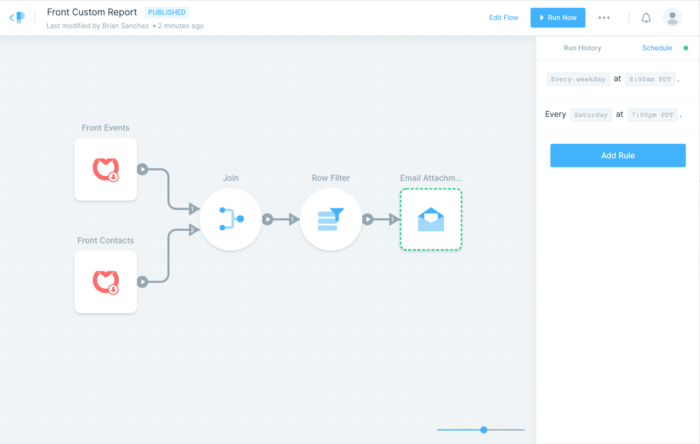Screen dimensions: 700x444
Task: Click the Join step first input arrow
Action: click(194, 208)
